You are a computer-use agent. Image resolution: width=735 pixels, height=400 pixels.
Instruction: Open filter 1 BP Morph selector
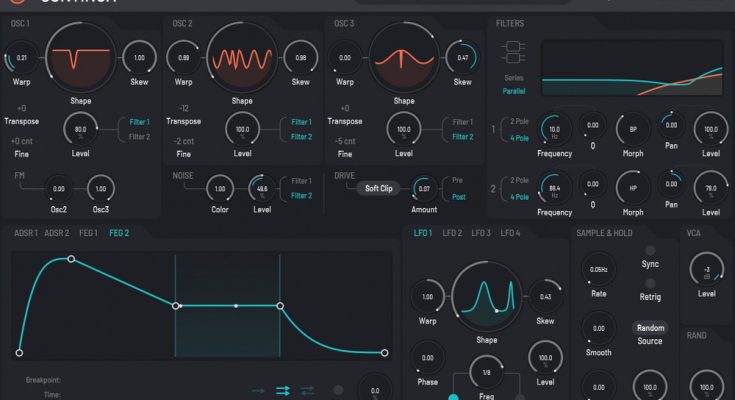coord(633,127)
